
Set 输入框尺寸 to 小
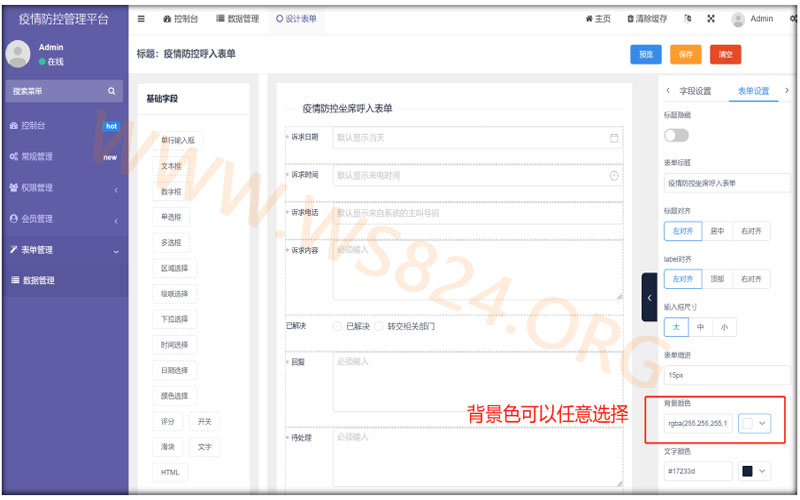coord(724,327)
